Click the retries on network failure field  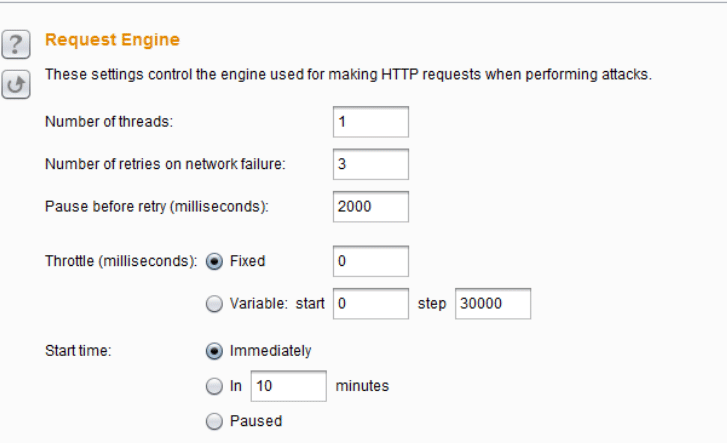(371, 164)
